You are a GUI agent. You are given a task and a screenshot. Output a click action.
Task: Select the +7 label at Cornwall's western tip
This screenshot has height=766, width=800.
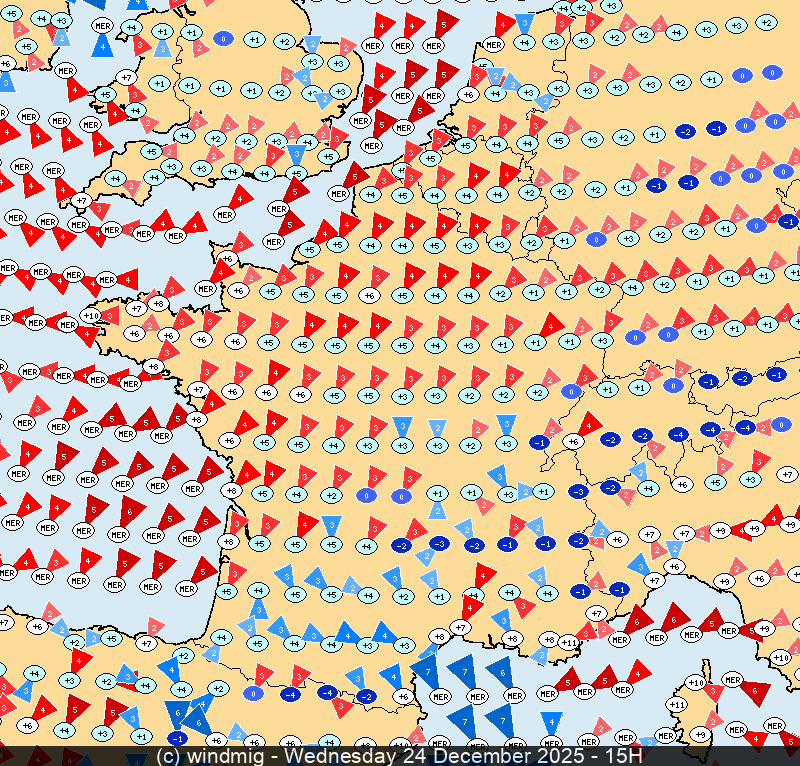click(82, 200)
